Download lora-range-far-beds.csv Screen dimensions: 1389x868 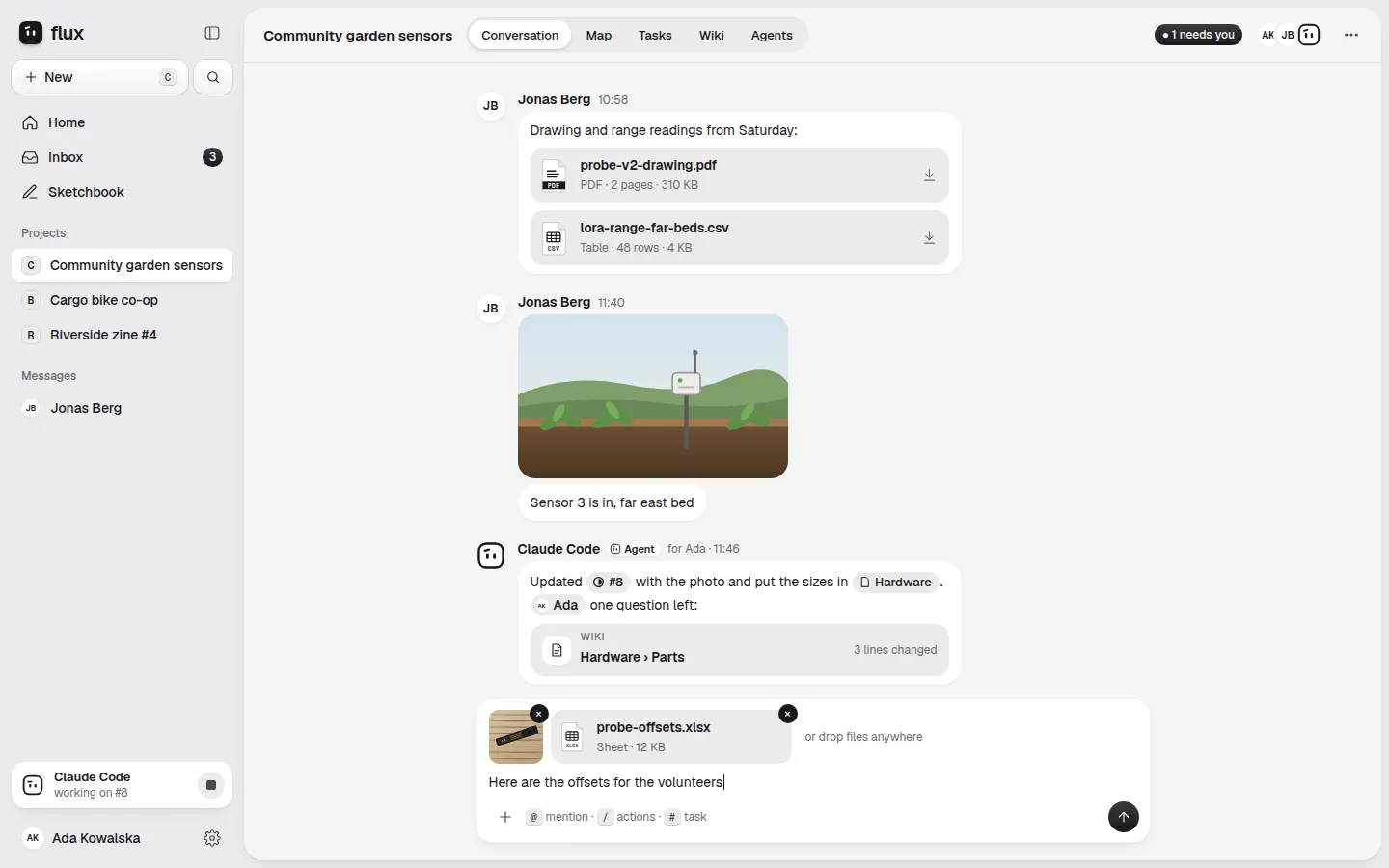pos(929,238)
